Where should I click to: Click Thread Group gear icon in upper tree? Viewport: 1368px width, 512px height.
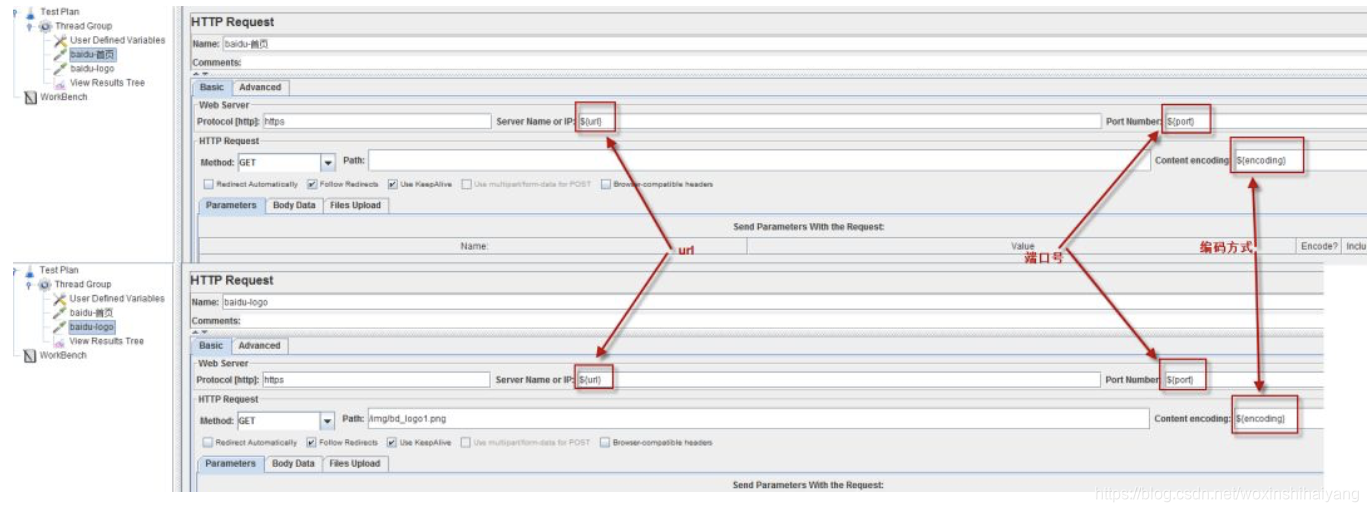45,26
